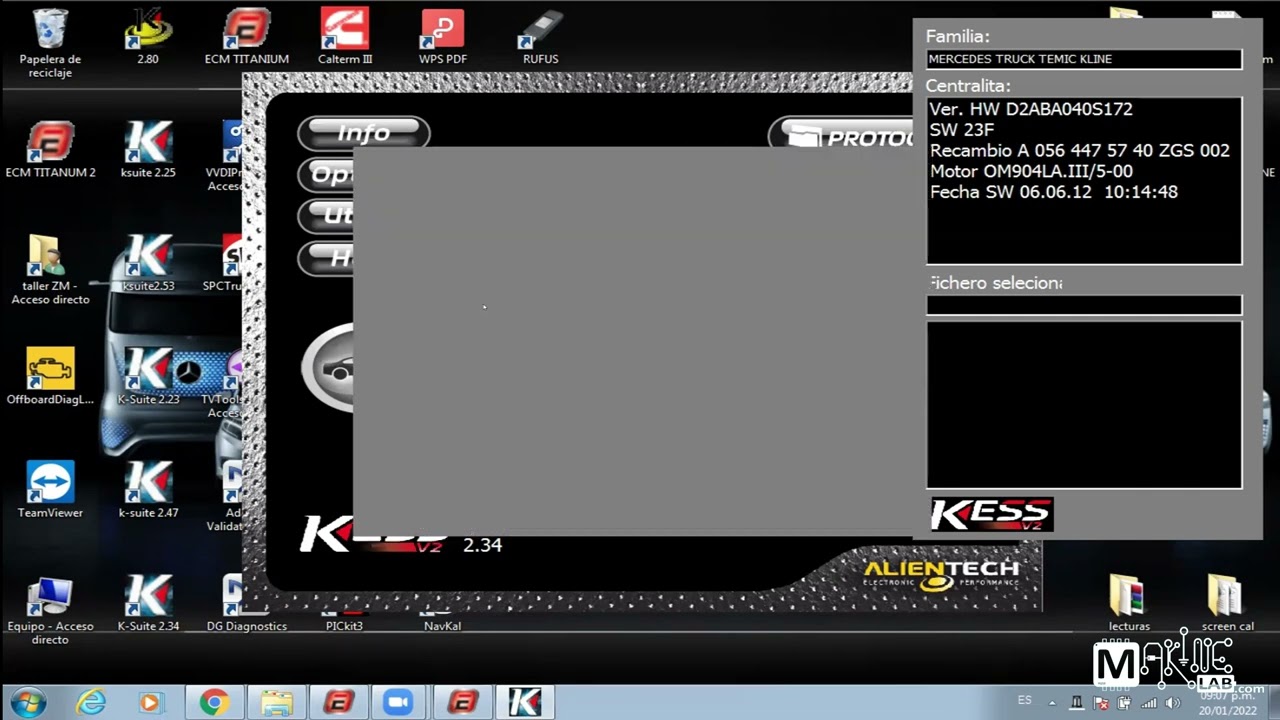
Task: Open Google Chrome from the taskbar
Action: pyautogui.click(x=213, y=702)
